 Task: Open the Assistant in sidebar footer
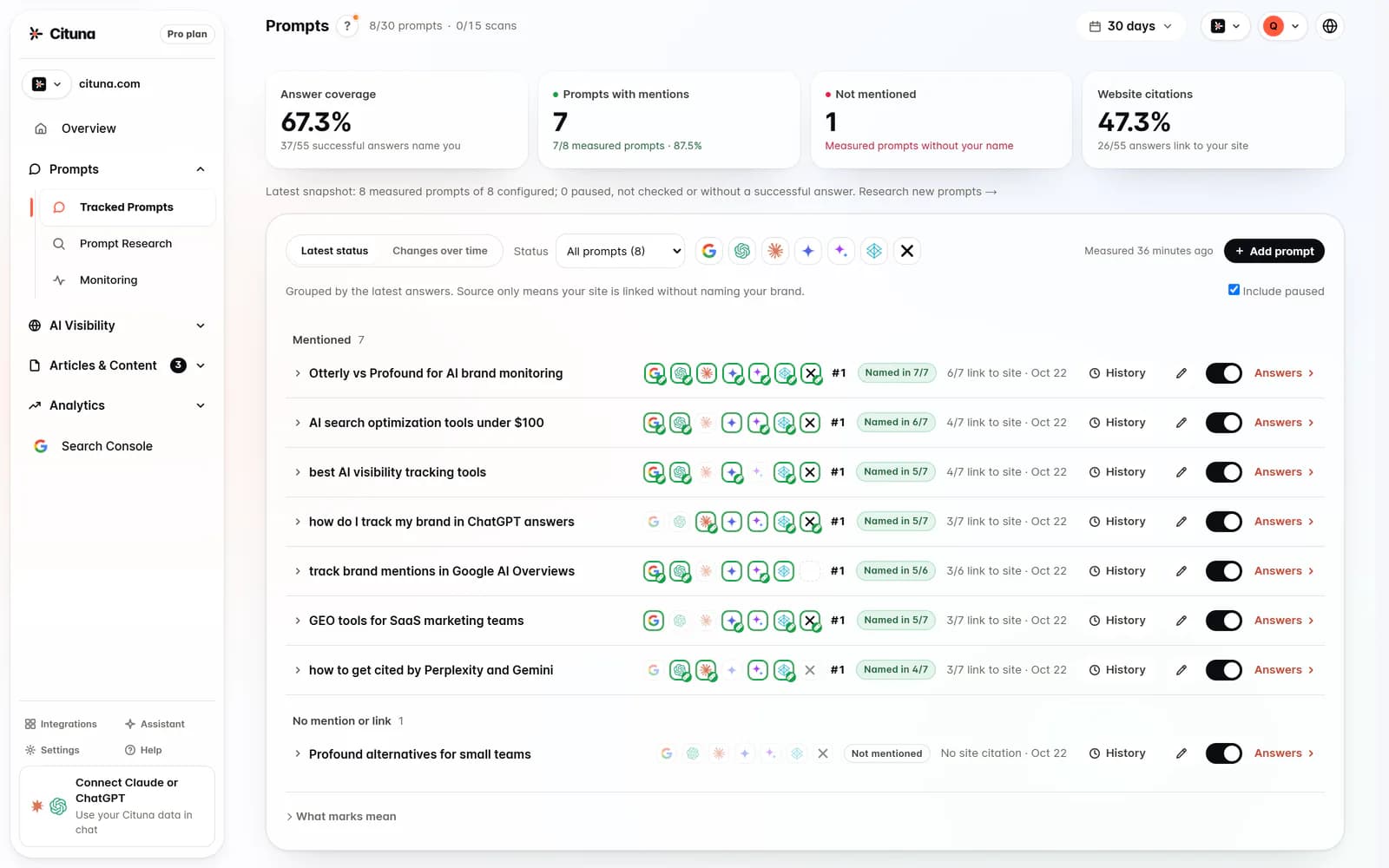pyautogui.click(x=155, y=724)
